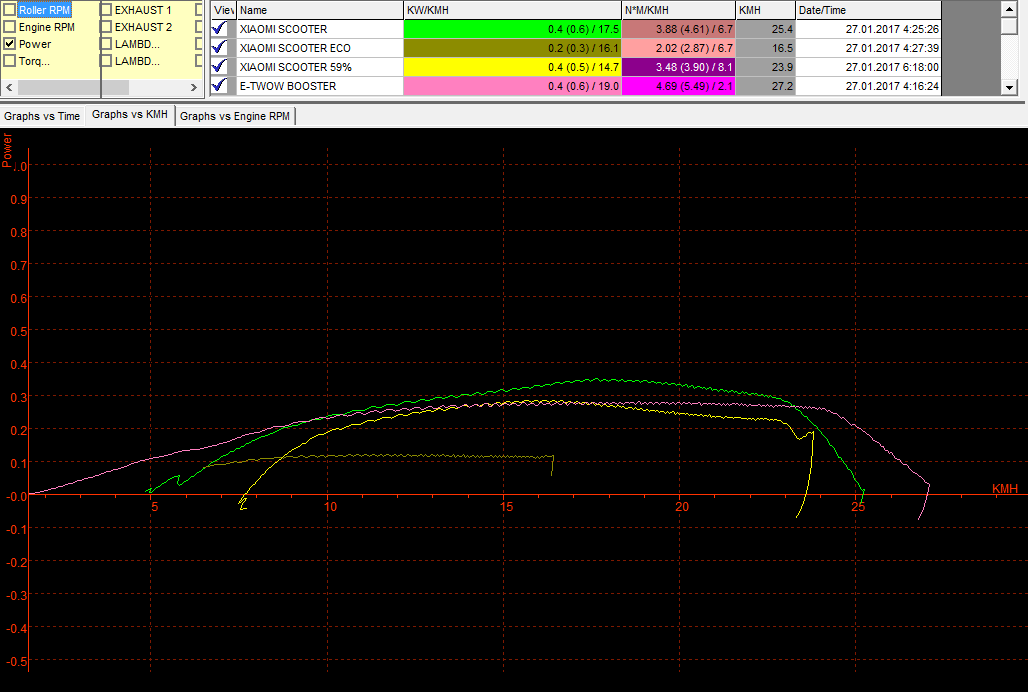This screenshot has height=692, width=1028.
Task: Click the magenta N*M/KMH cell reading 4.69 (5.49) / 2.1
Action: pos(679,86)
